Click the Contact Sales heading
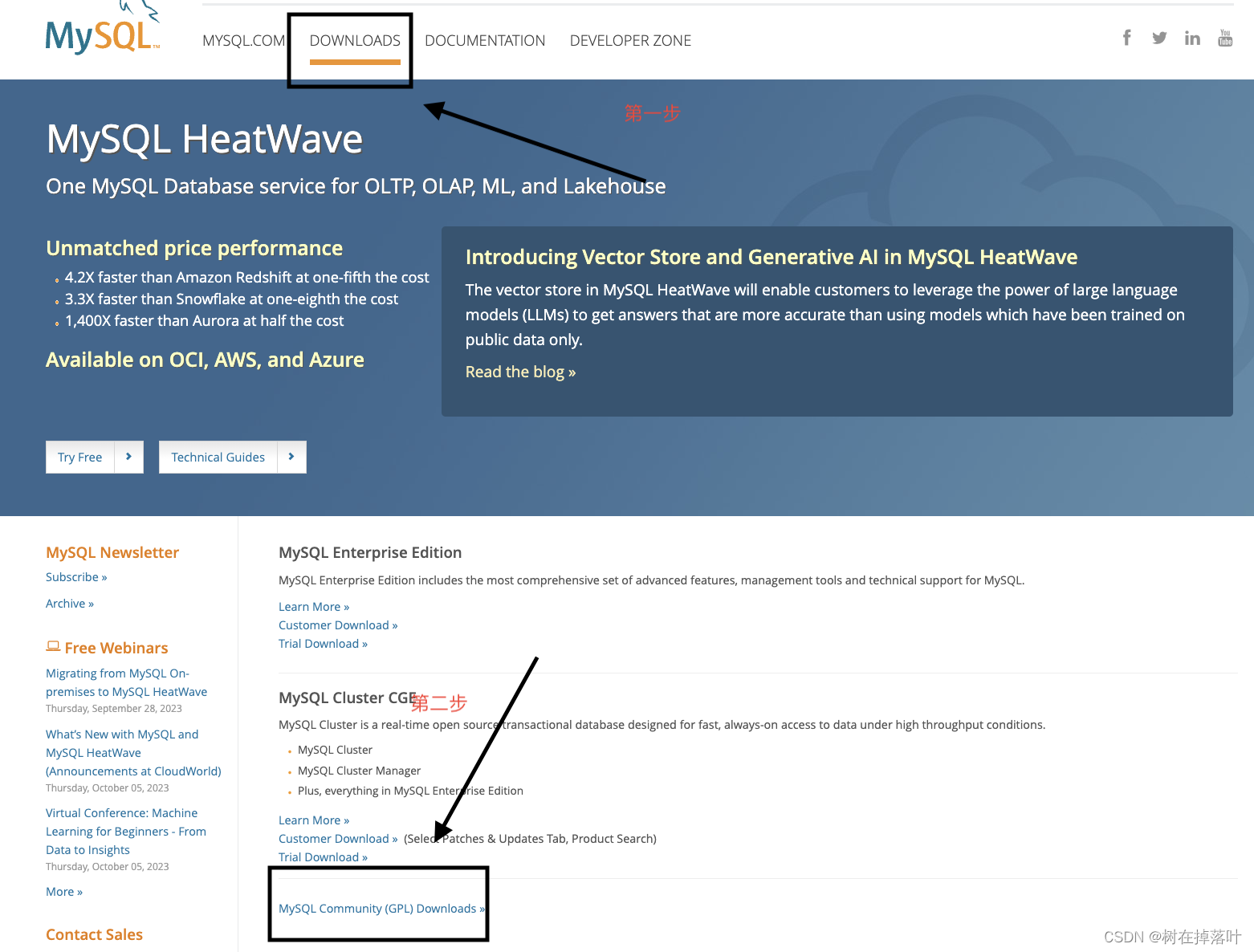This screenshot has width=1254, height=952. [94, 934]
